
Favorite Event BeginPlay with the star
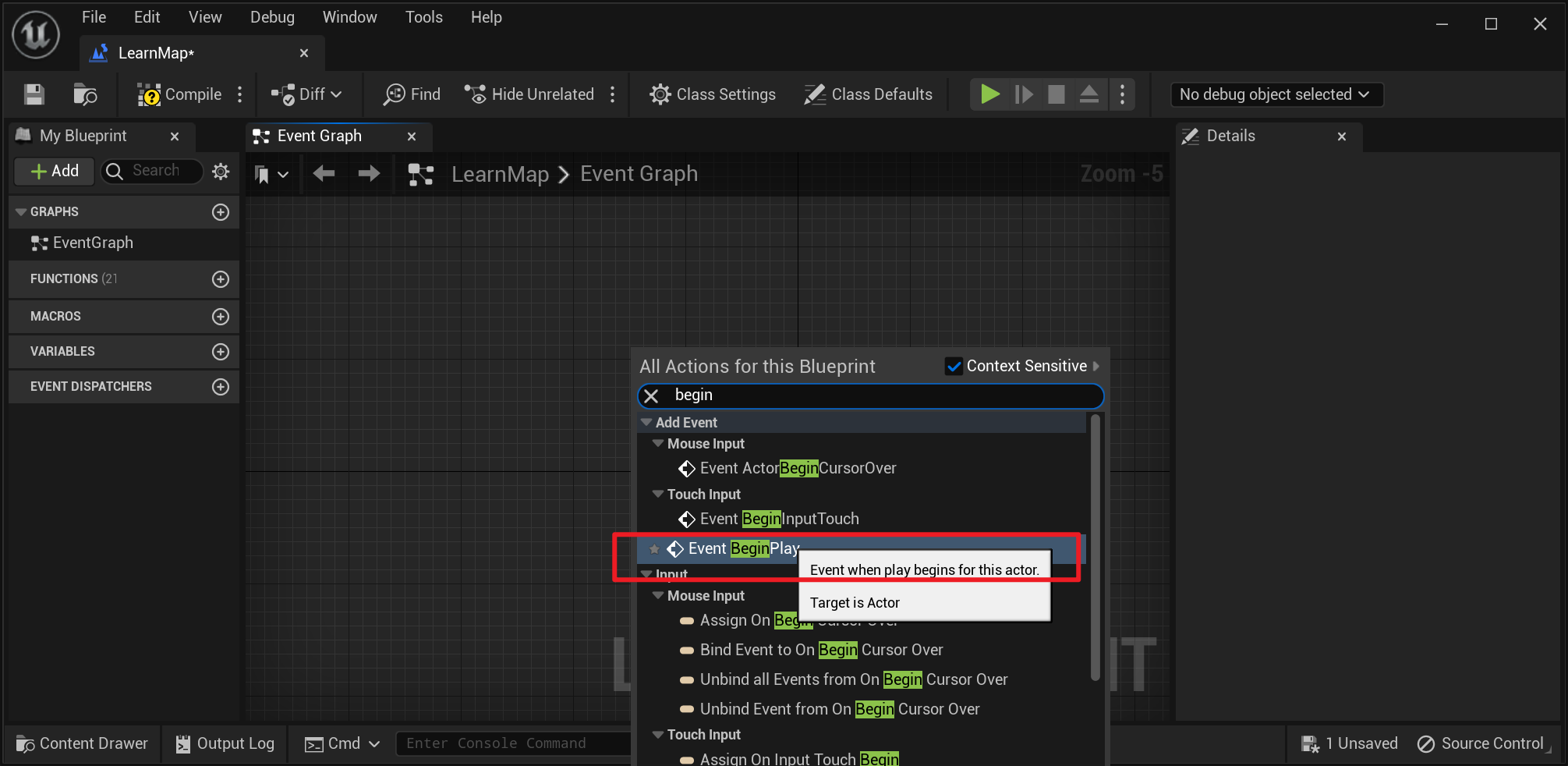654,549
